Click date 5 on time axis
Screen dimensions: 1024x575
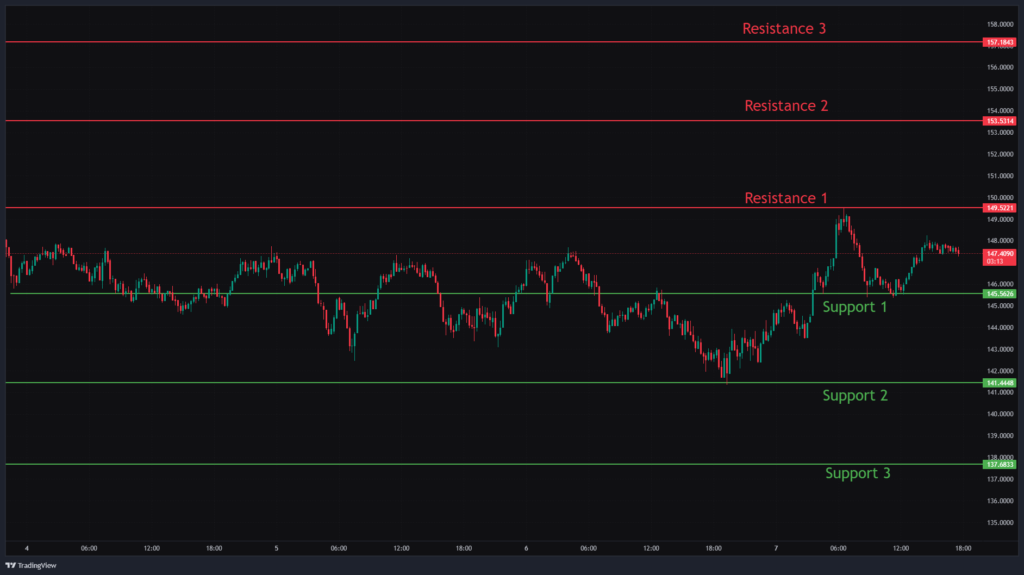276,548
